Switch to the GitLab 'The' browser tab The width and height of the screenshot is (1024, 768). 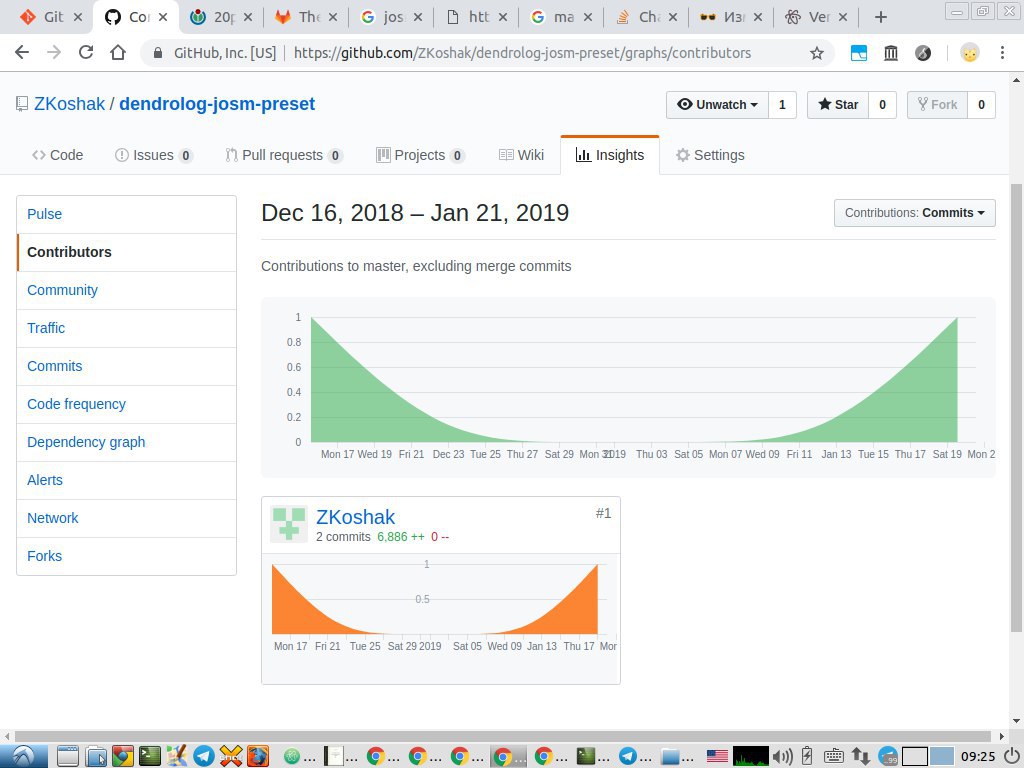pos(306,17)
